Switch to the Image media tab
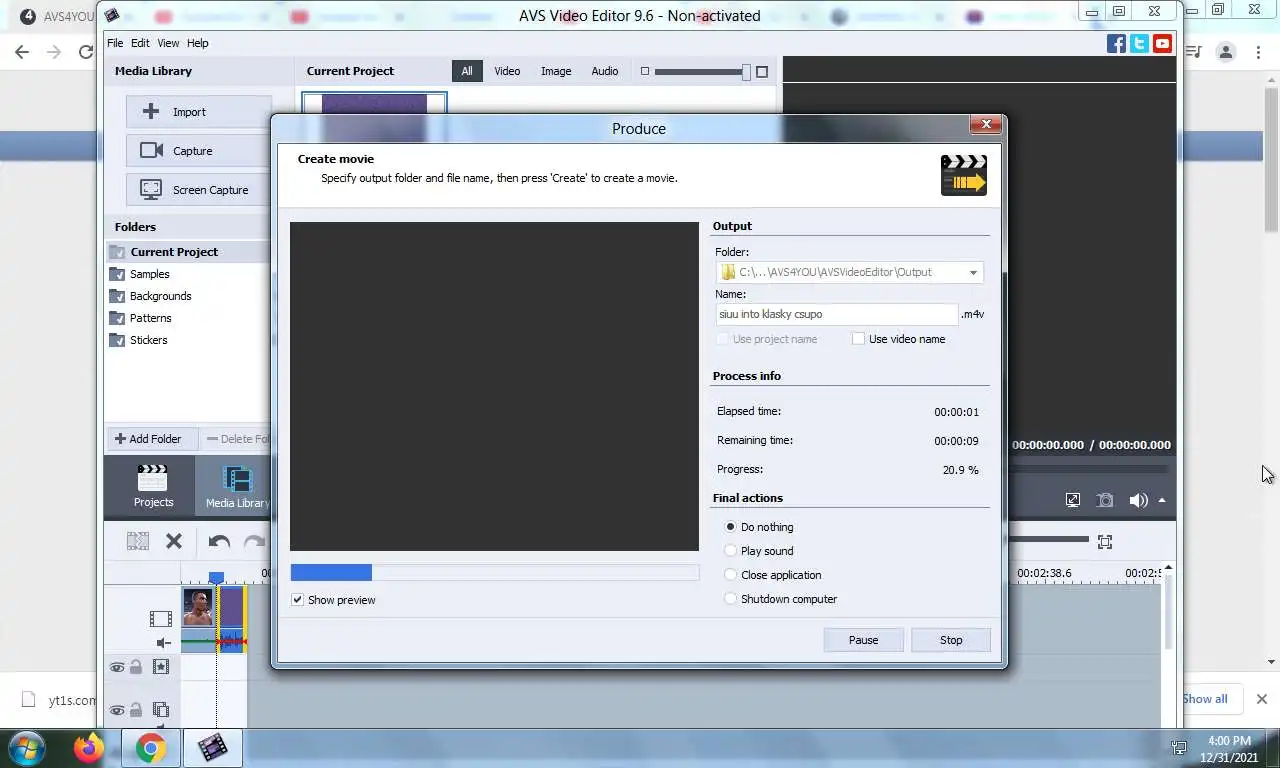1280x768 pixels. tap(556, 71)
